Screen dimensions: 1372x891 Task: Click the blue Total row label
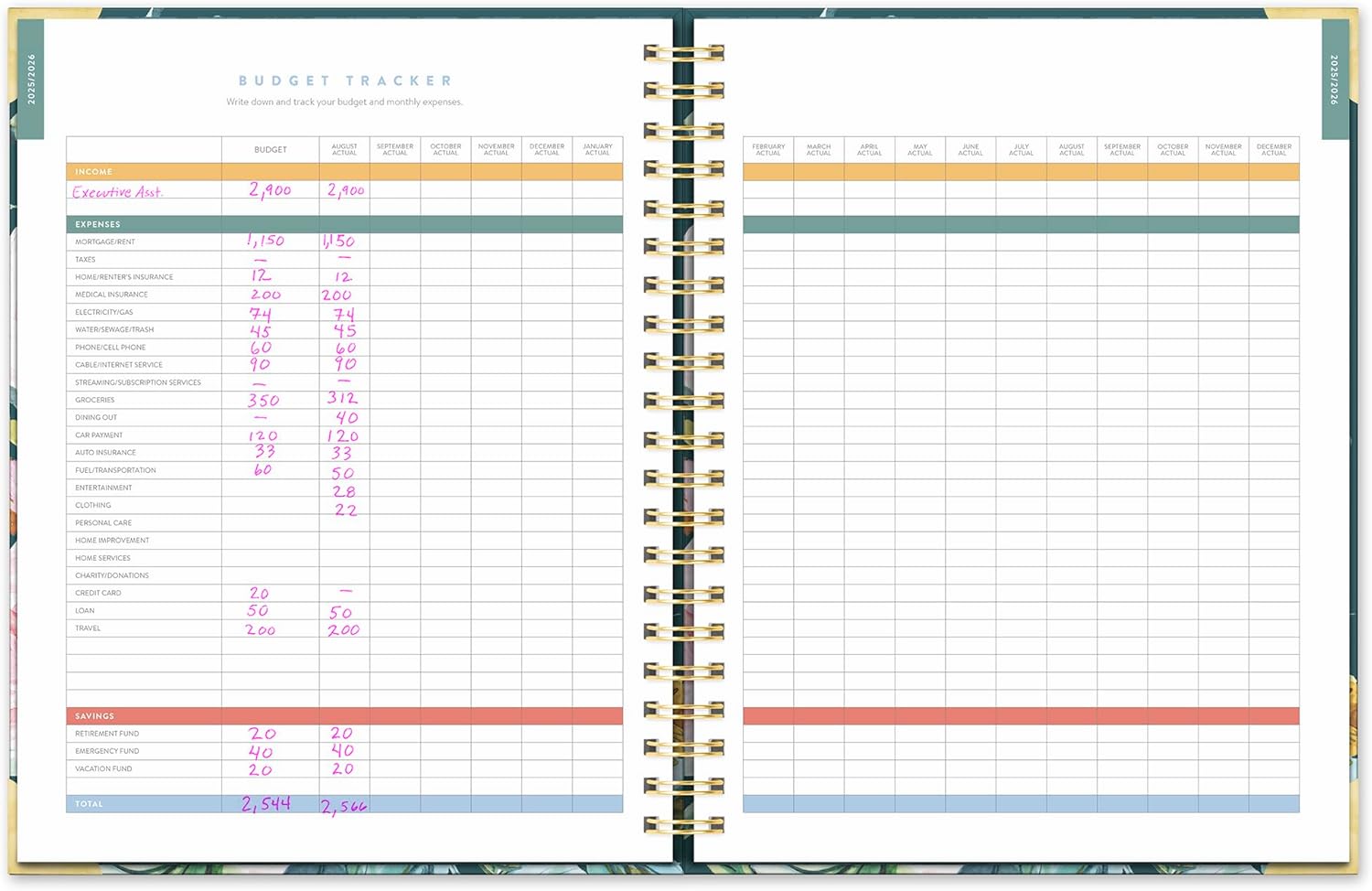pos(90,804)
